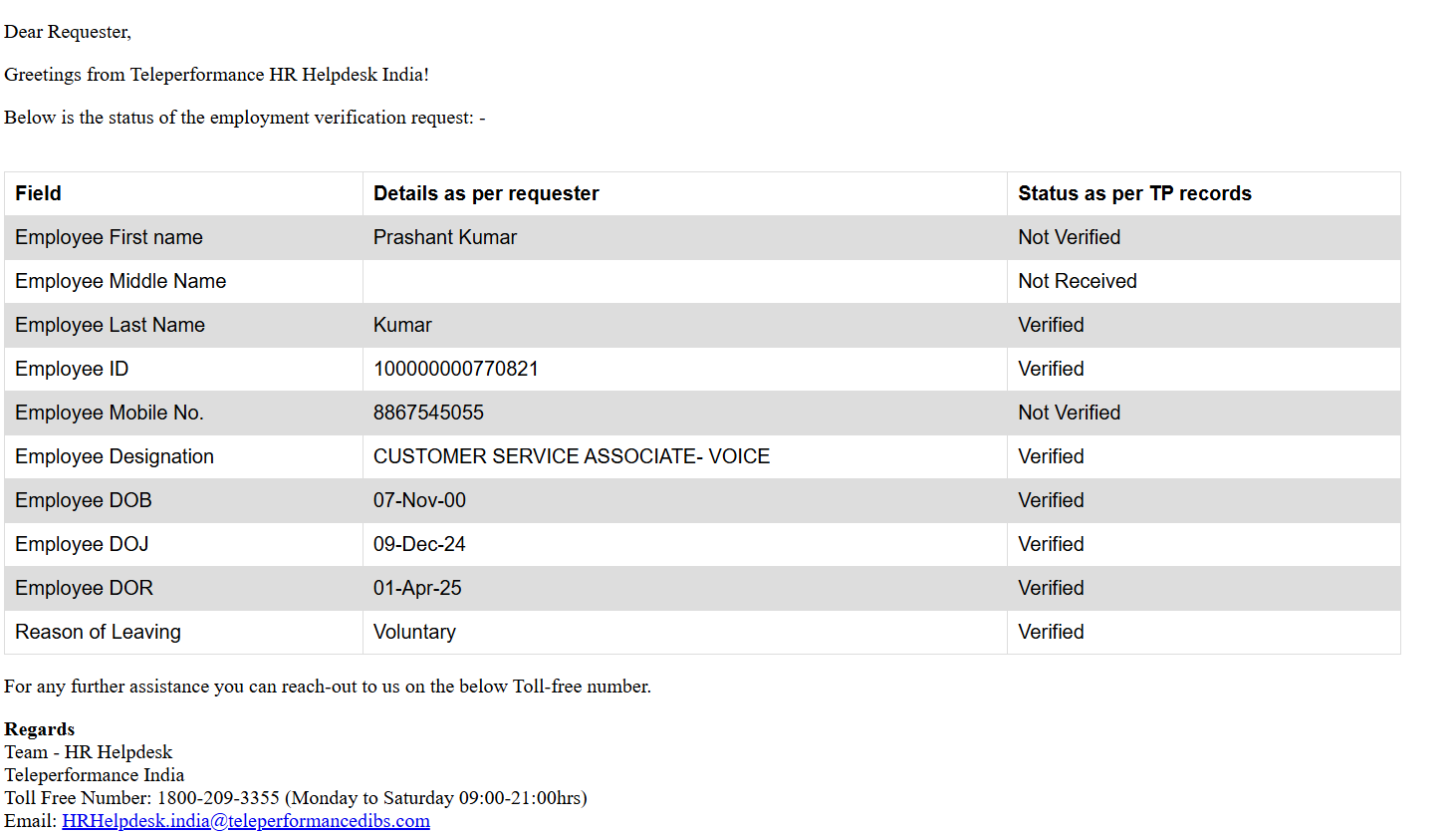Viewport: 1456px width, 834px height.
Task: Click the 'Status as per TP records' header
Action: [x=1134, y=193]
